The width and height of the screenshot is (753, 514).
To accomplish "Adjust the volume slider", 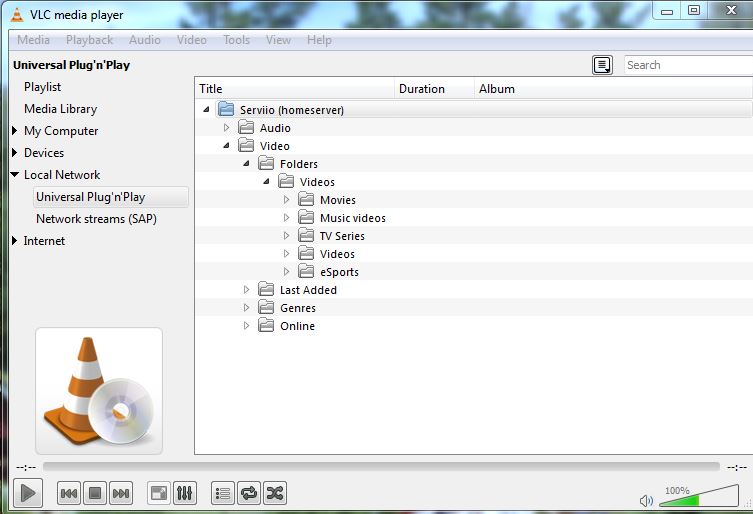I will tap(698, 498).
